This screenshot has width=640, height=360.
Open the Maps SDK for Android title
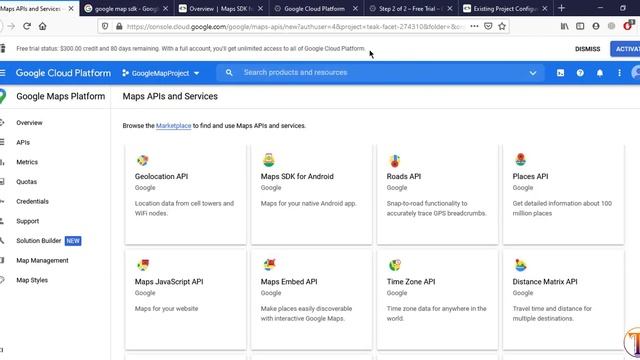(x=297, y=176)
